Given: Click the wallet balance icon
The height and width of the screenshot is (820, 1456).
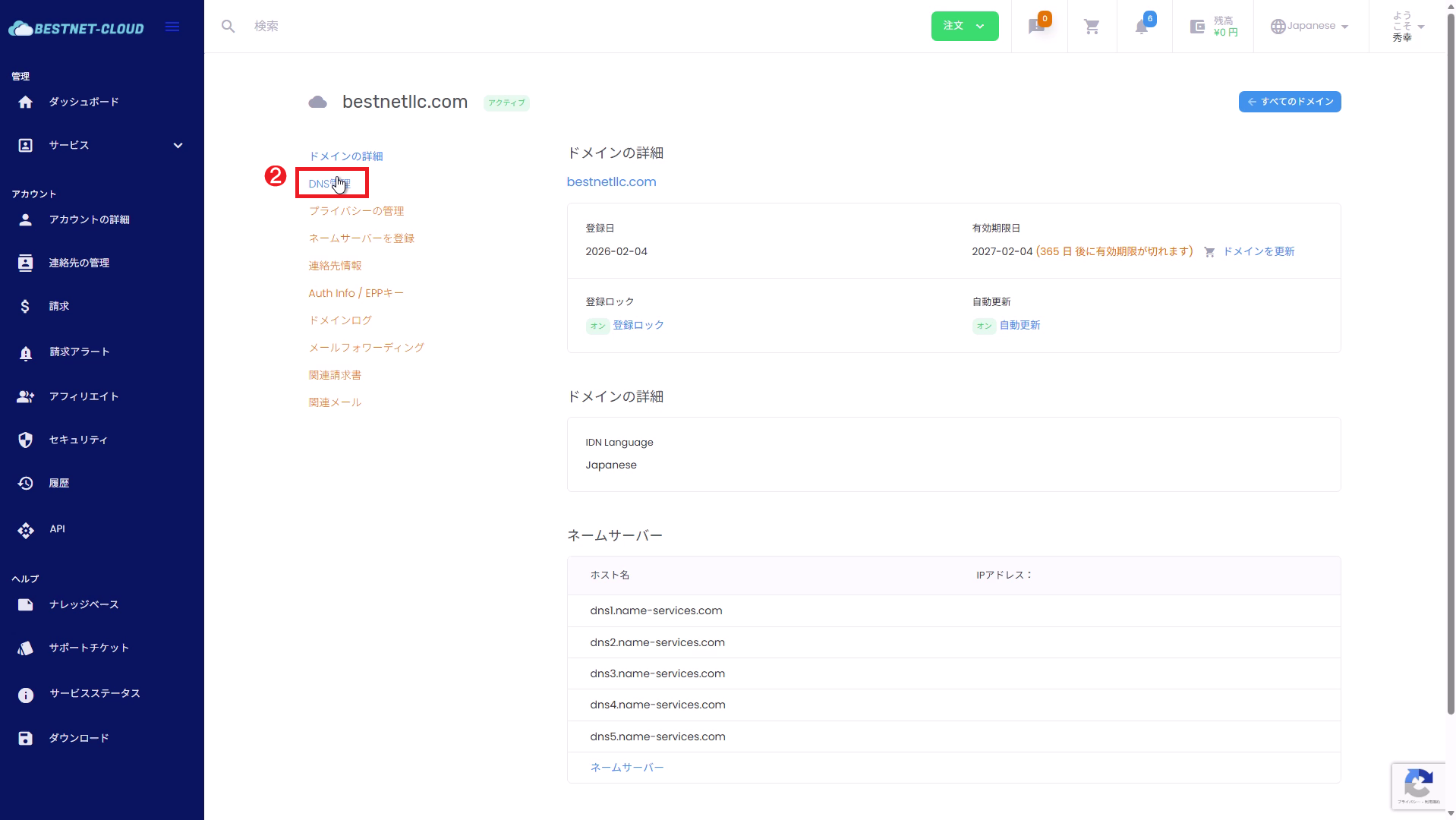Looking at the screenshot, I should [x=1197, y=27].
